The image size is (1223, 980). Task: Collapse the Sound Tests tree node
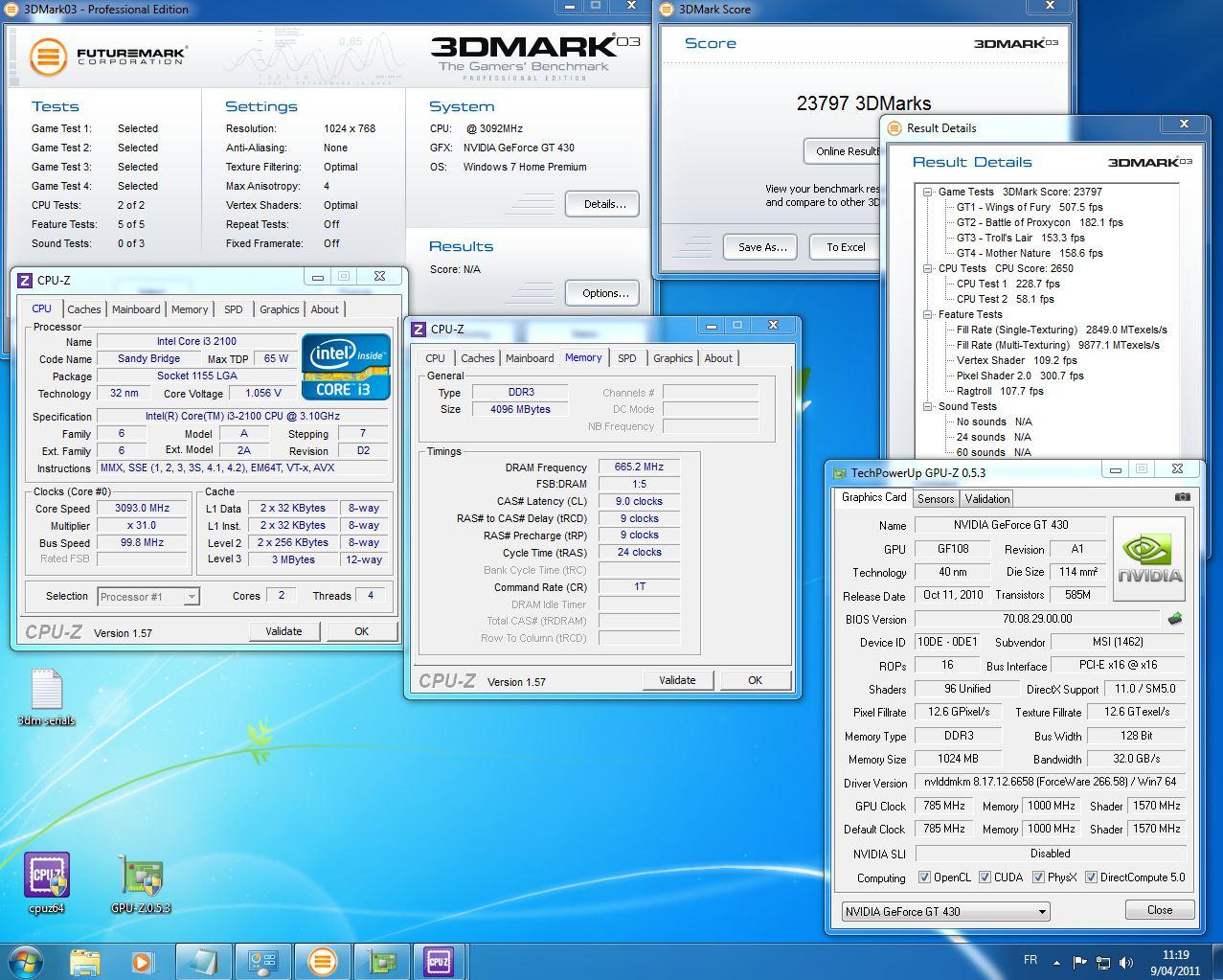(928, 406)
